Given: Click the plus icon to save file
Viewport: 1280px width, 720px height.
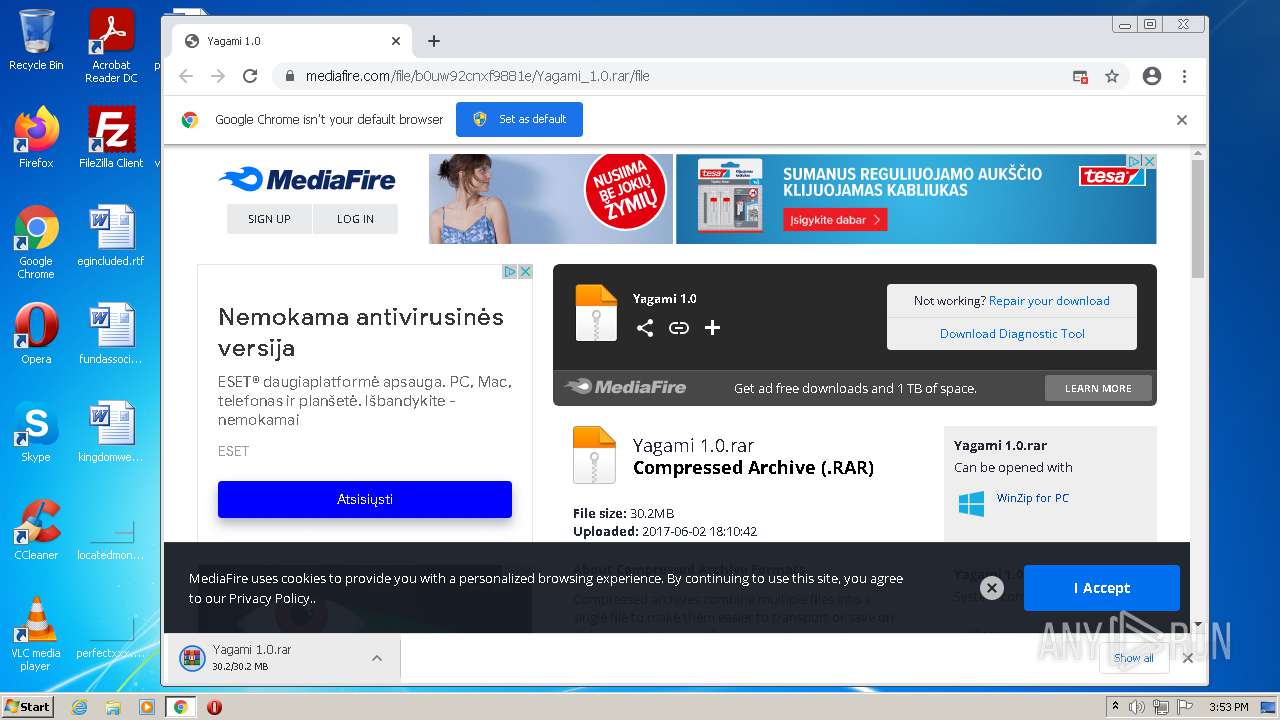Looking at the screenshot, I should (x=712, y=328).
